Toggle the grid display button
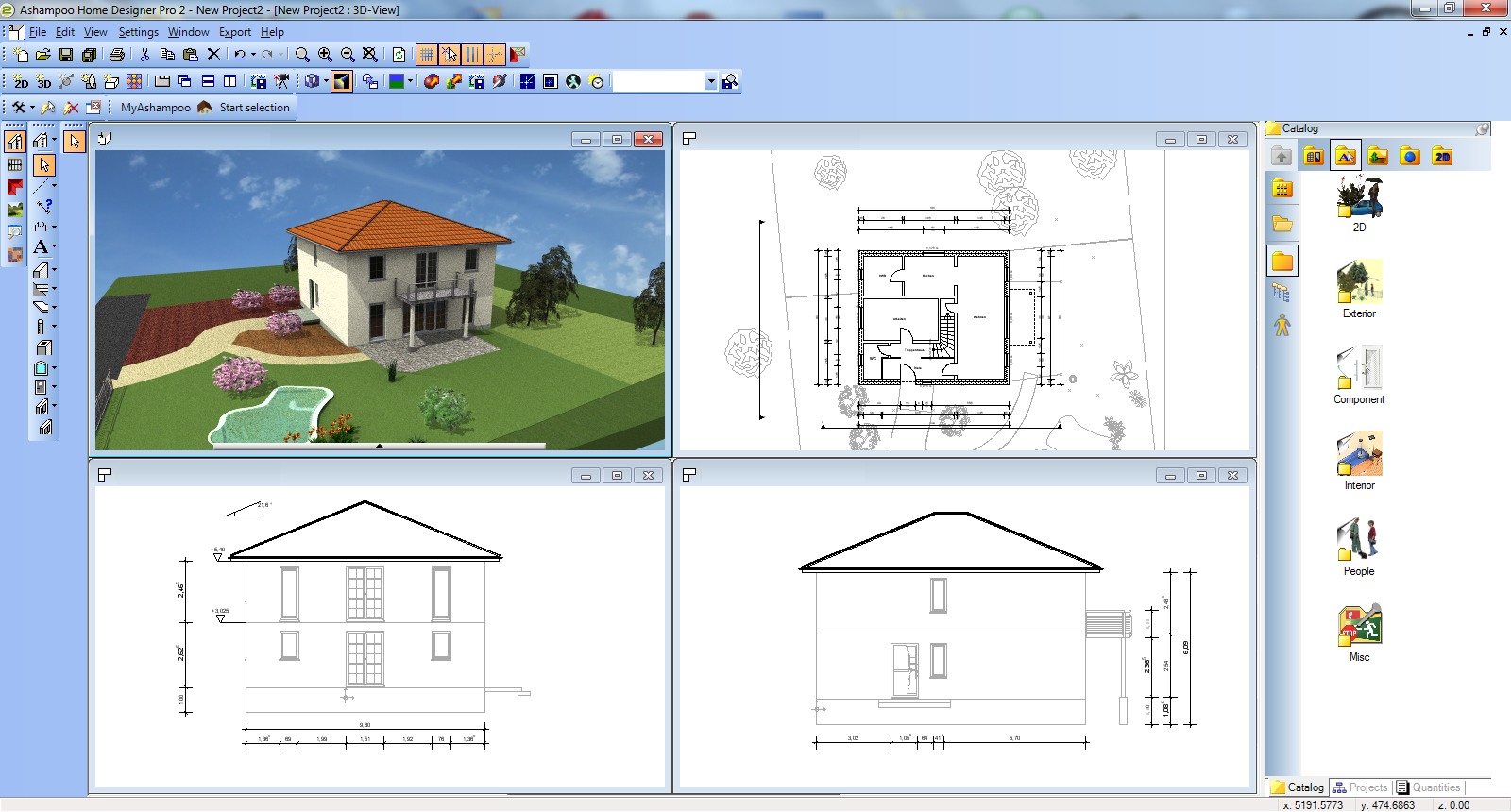Screen dimensions: 1511x812 point(427,55)
